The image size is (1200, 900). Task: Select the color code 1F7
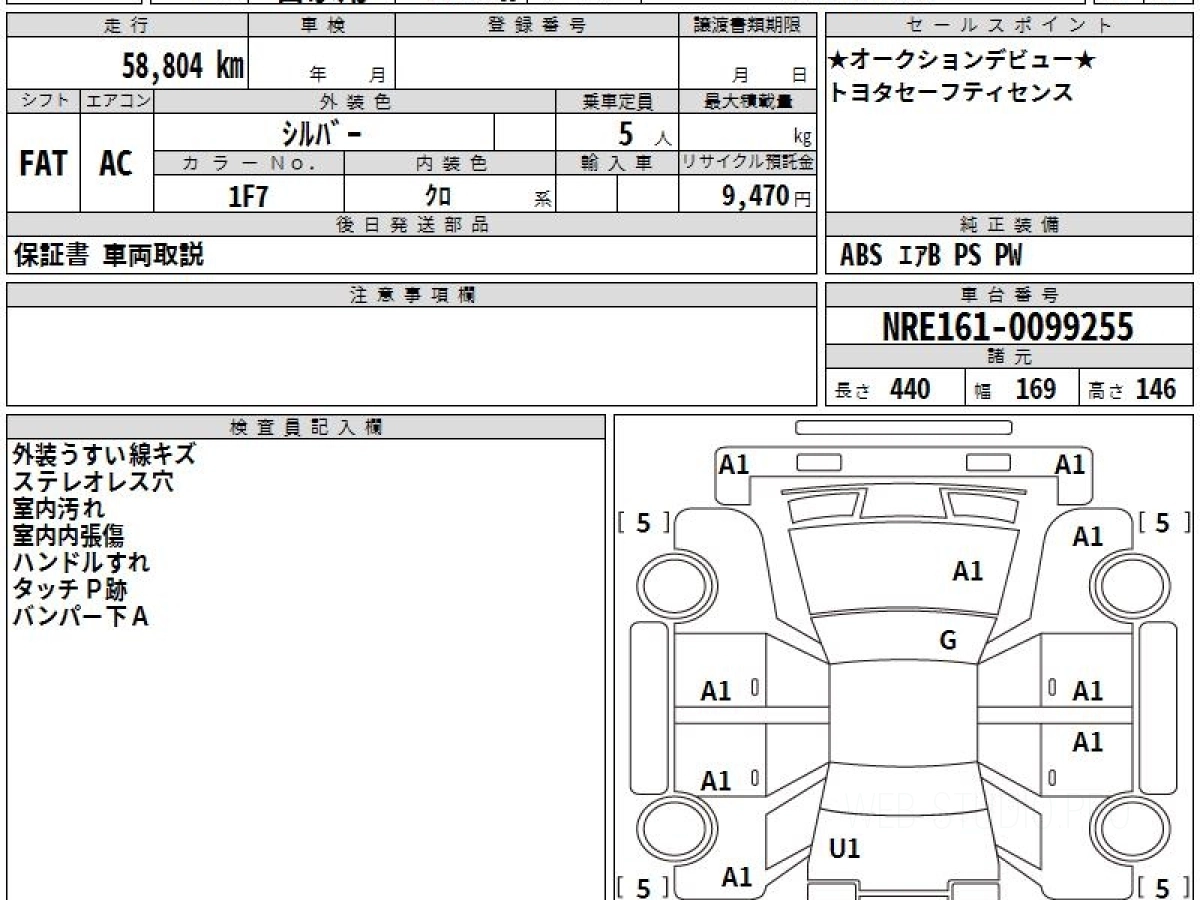[249, 196]
